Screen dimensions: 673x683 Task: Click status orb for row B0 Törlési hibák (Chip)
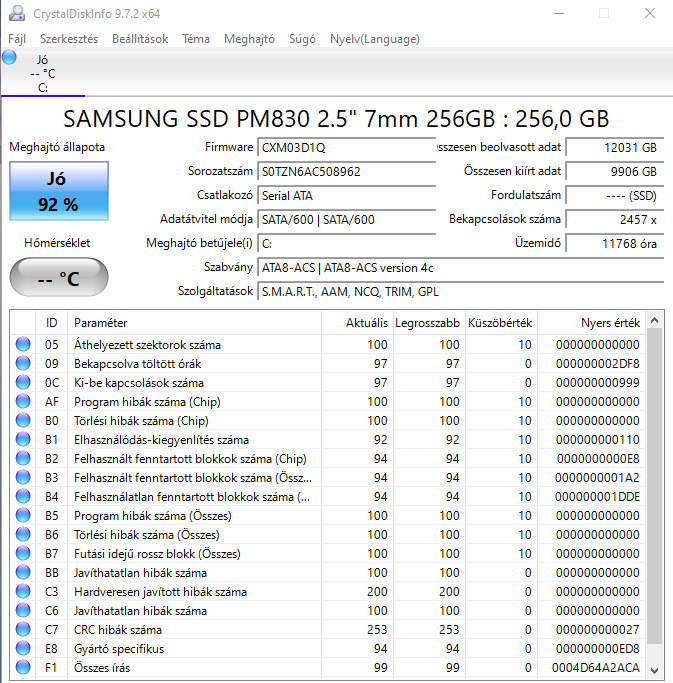click(23, 420)
